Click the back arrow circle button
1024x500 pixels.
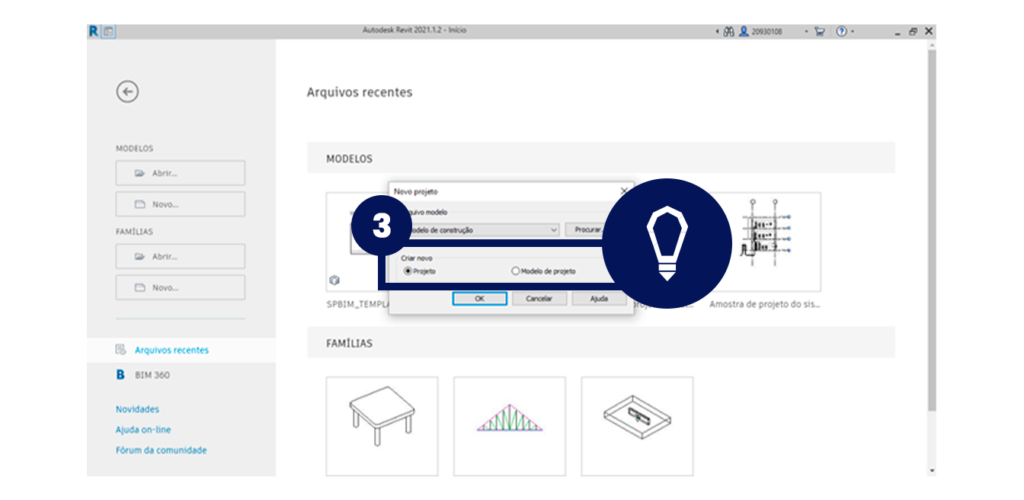[x=127, y=92]
